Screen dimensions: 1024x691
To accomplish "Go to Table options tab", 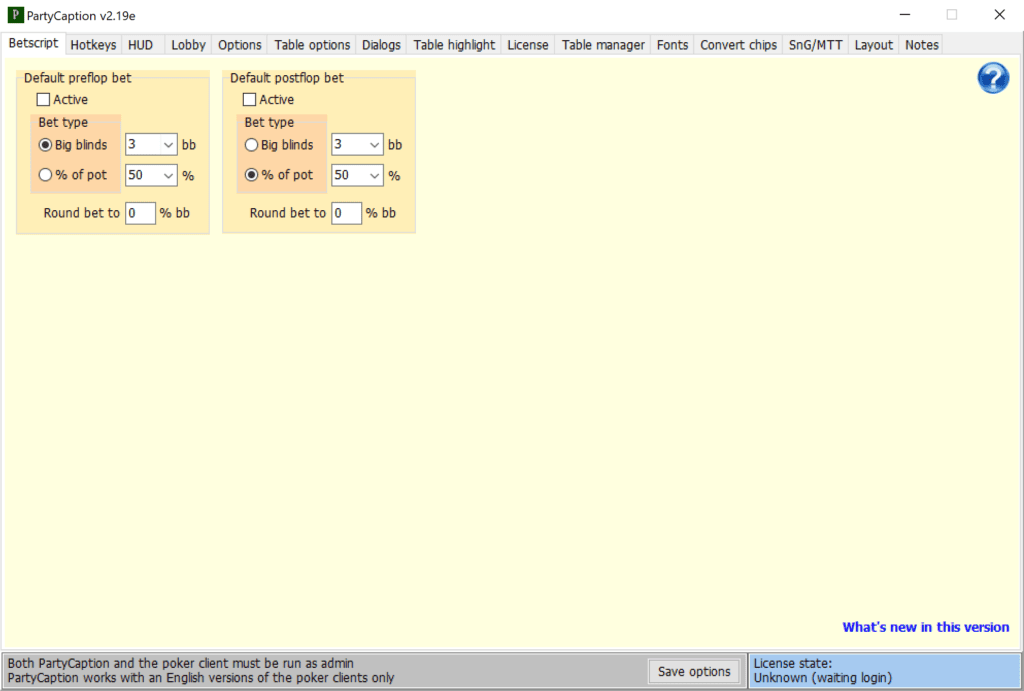I will point(312,44).
